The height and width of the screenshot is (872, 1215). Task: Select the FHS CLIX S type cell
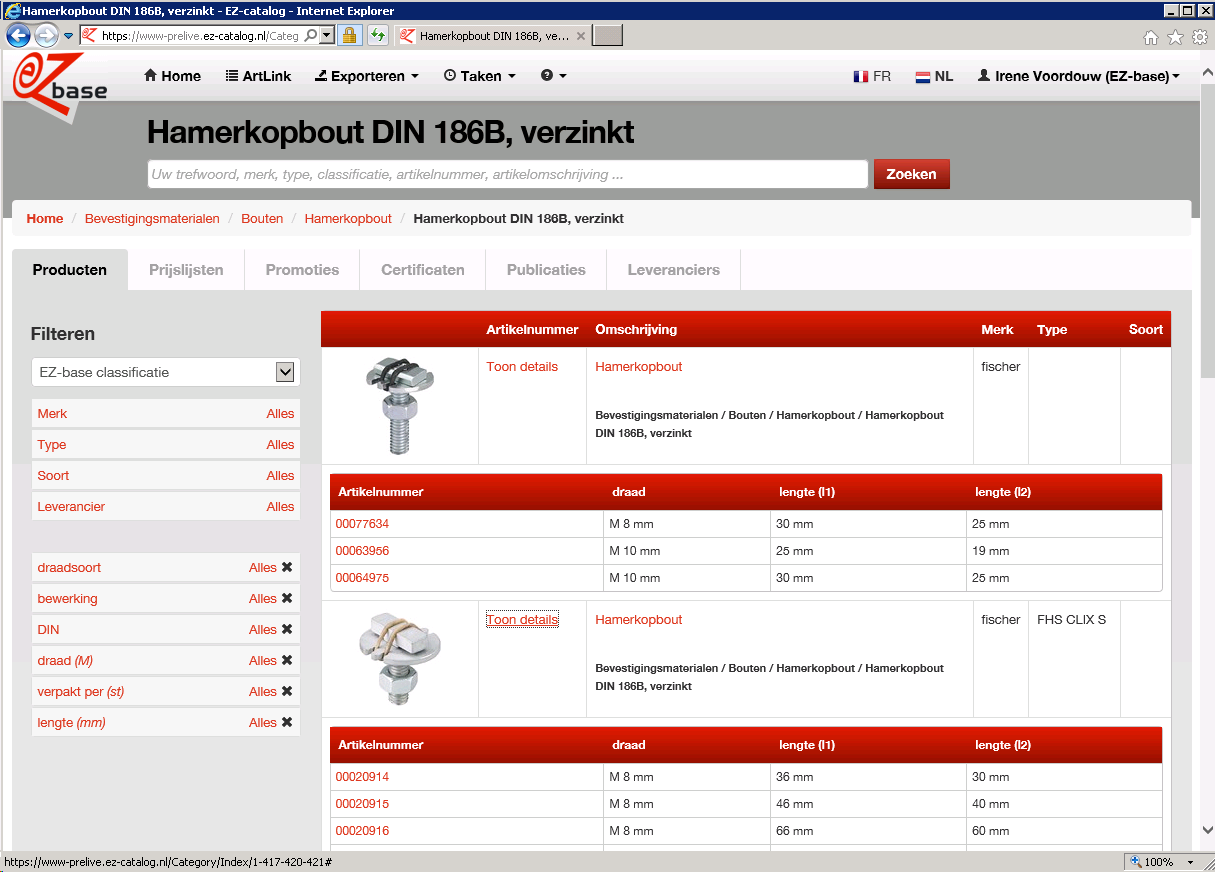pos(1074,659)
